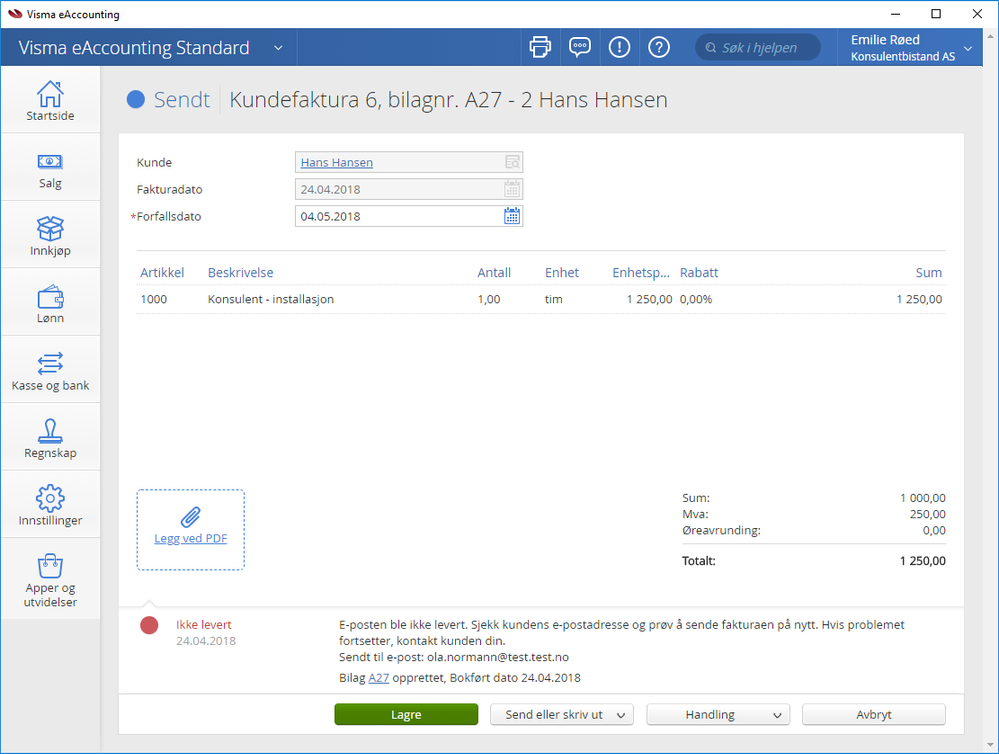Click the Antall column header
999x754 pixels.
[x=494, y=273]
